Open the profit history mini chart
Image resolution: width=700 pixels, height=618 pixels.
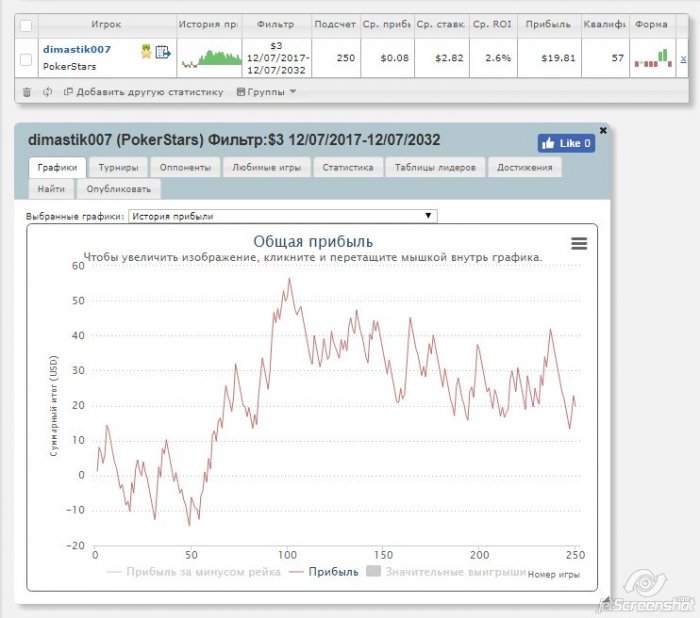tap(210, 58)
